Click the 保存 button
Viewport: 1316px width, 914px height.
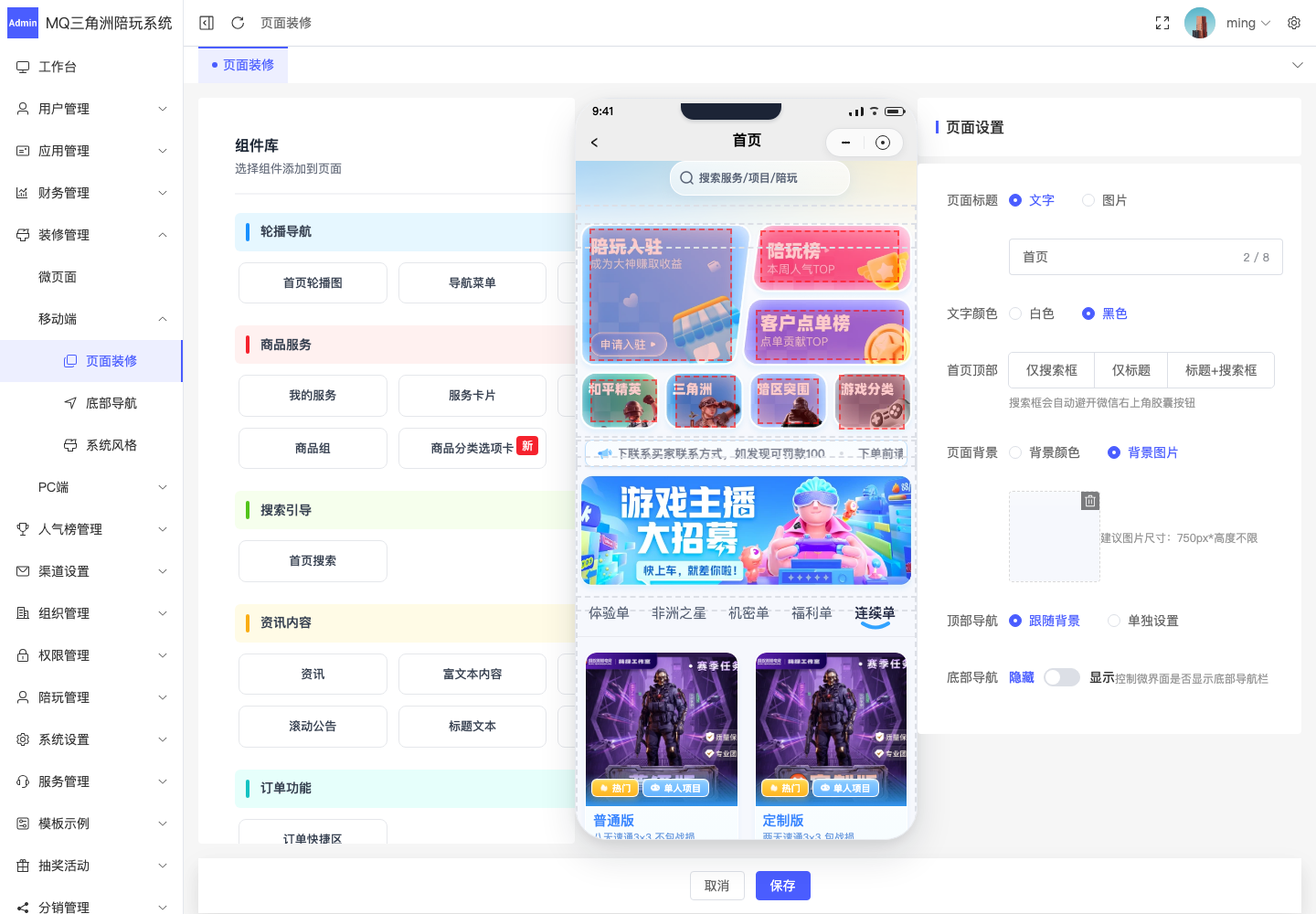coord(783,886)
